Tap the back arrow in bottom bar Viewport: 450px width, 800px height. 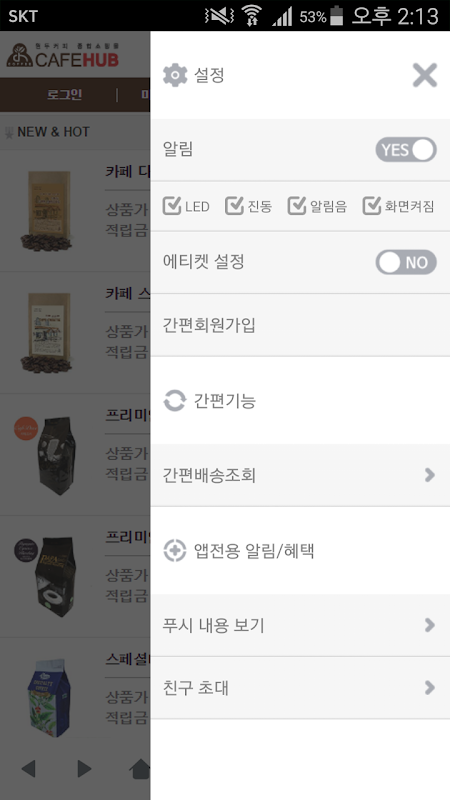pyautogui.click(x=29, y=768)
